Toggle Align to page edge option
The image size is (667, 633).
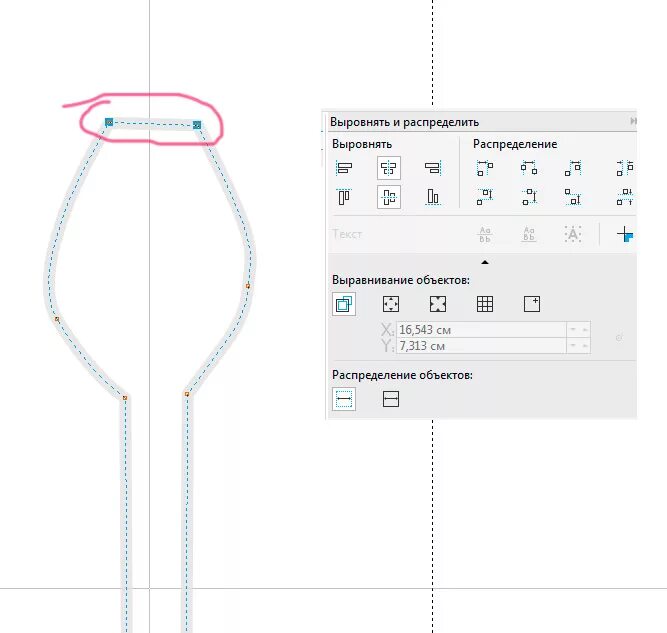(391, 304)
